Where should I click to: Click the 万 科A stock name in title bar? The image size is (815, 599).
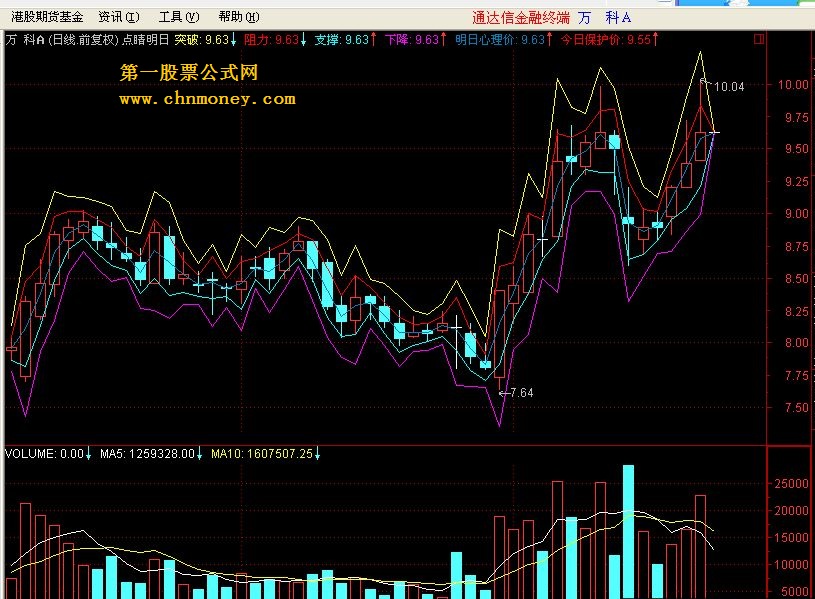604,18
